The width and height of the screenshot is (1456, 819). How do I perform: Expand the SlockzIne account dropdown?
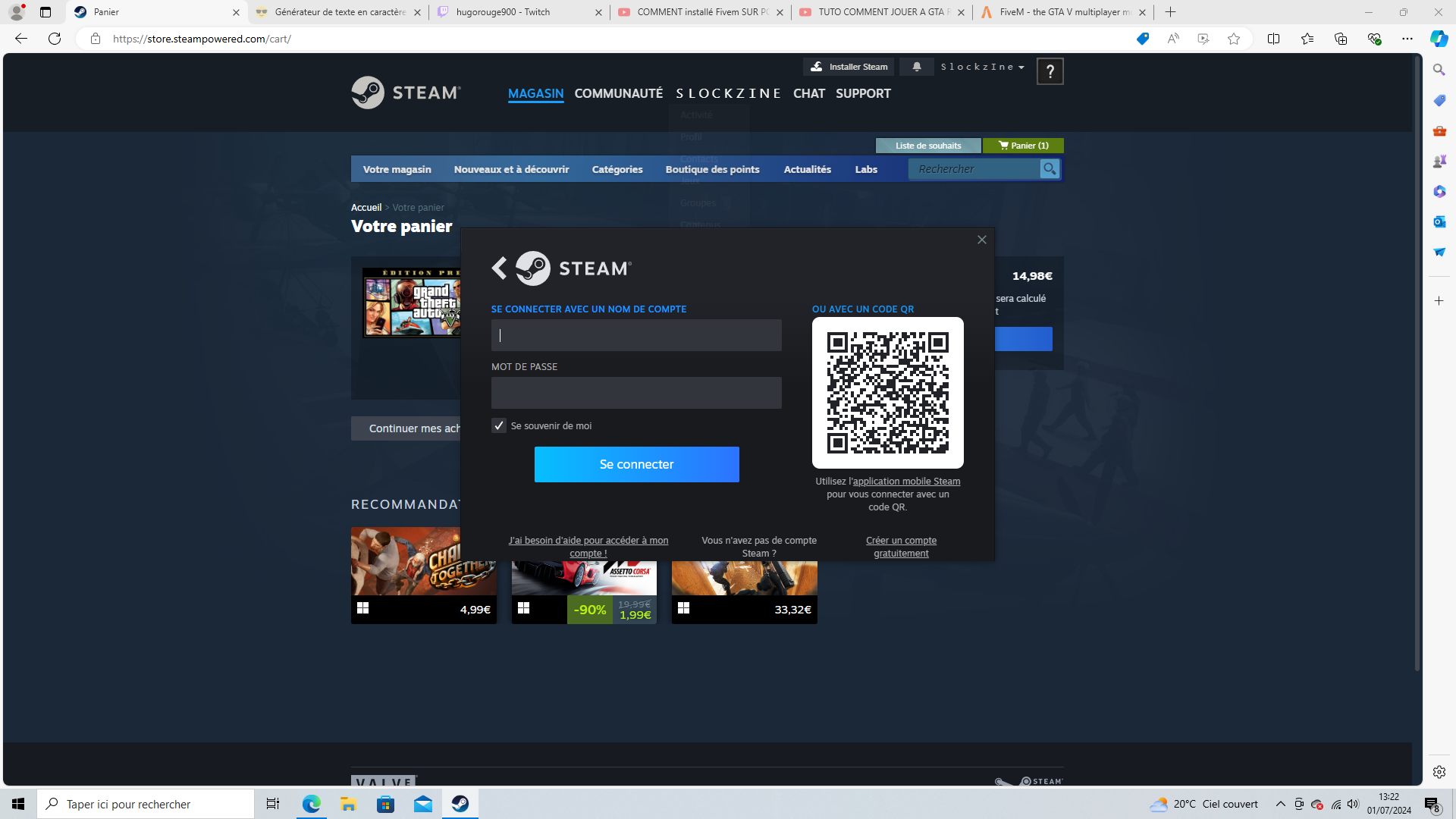(x=983, y=67)
